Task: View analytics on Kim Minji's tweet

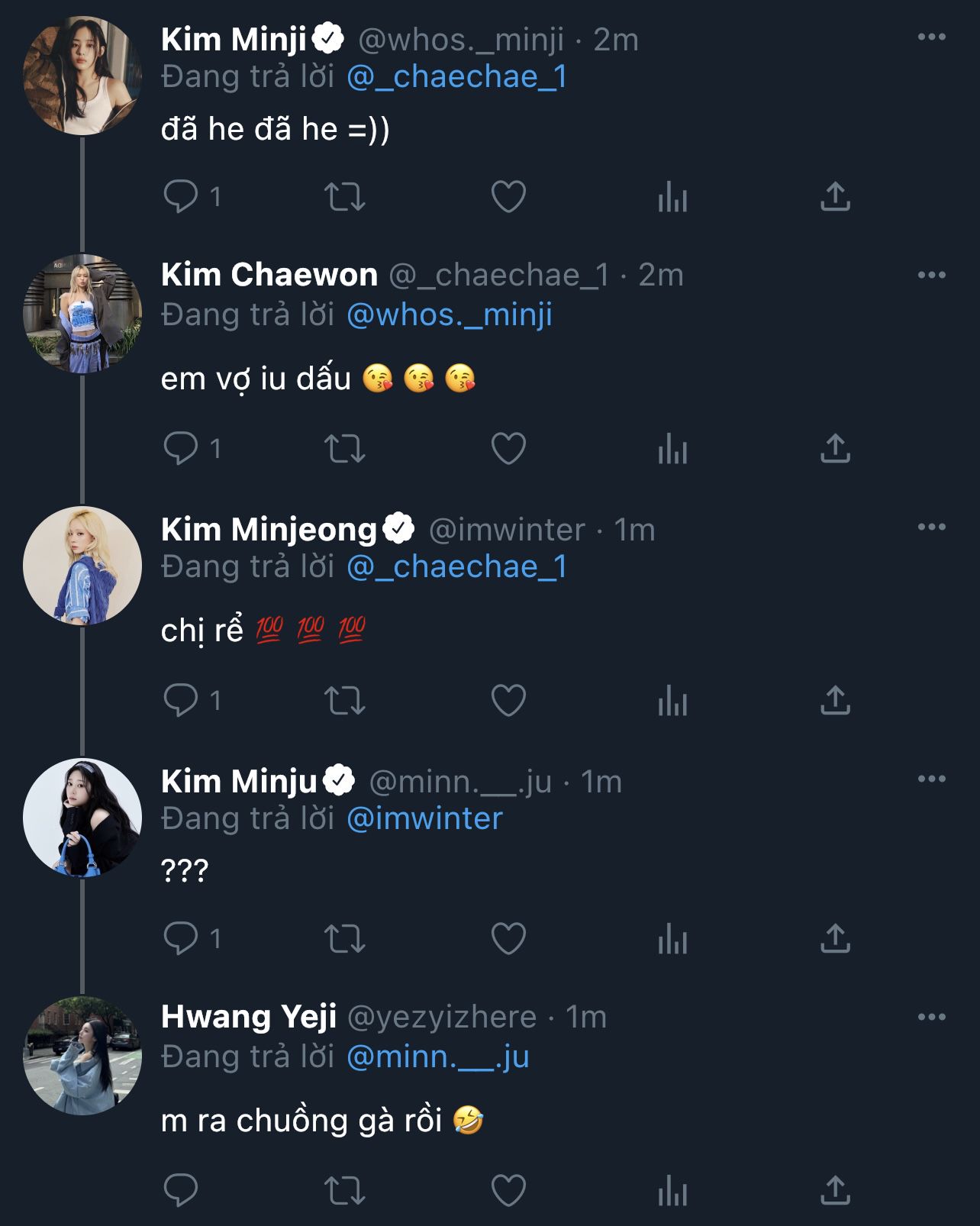Action: 672,197
